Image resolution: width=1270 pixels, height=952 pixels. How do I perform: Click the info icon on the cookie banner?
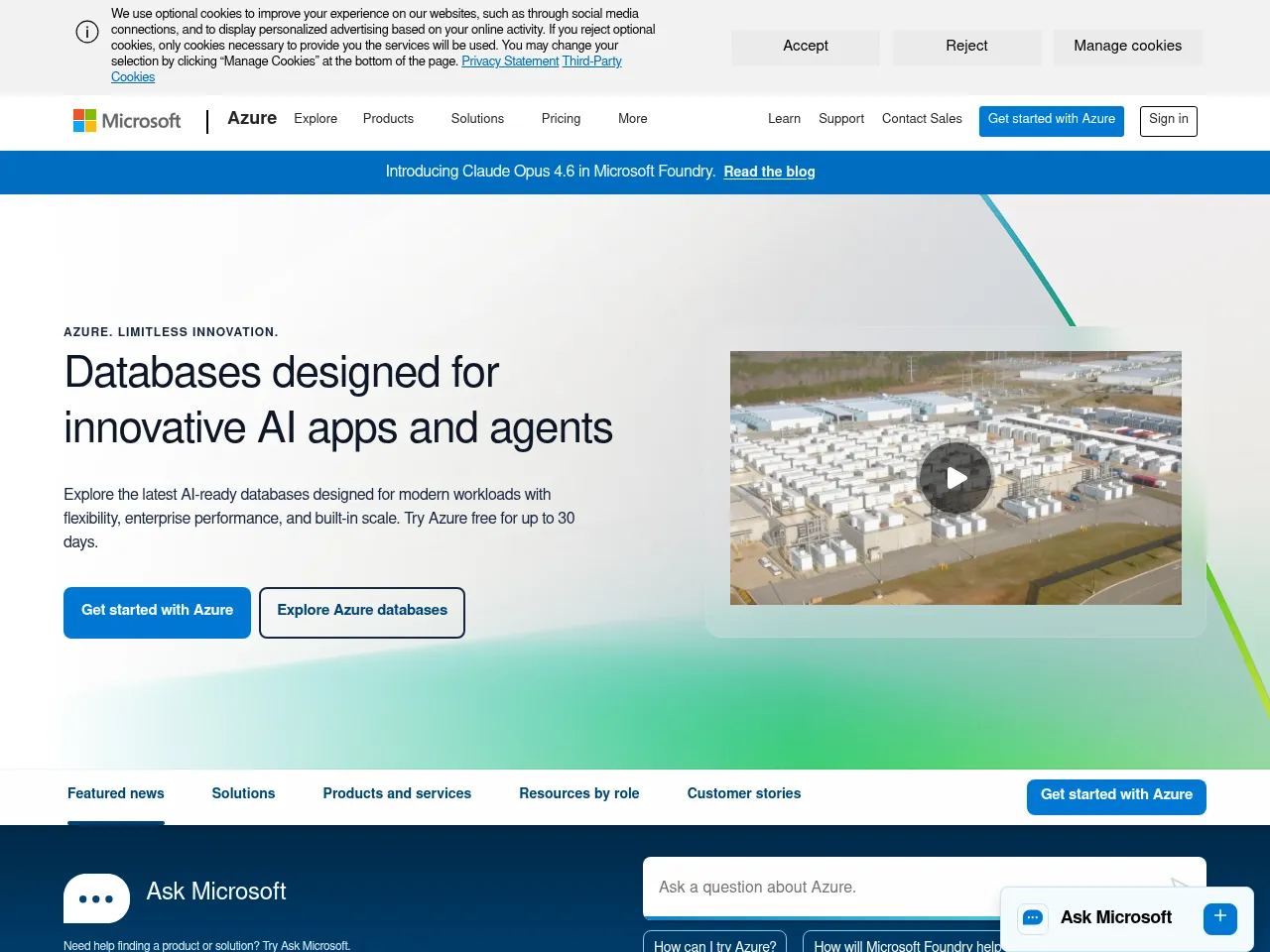[x=86, y=32]
